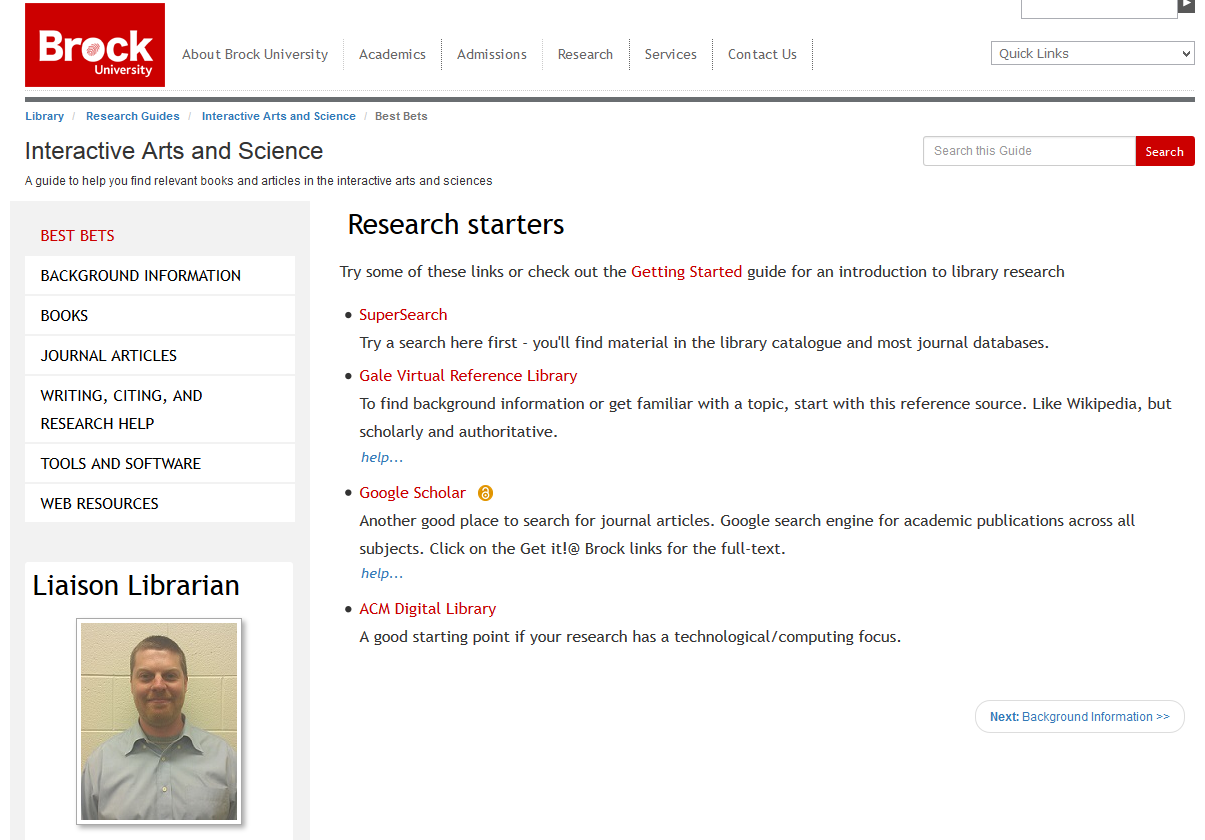Click the arrow button beside the top search box

tap(1187, 5)
